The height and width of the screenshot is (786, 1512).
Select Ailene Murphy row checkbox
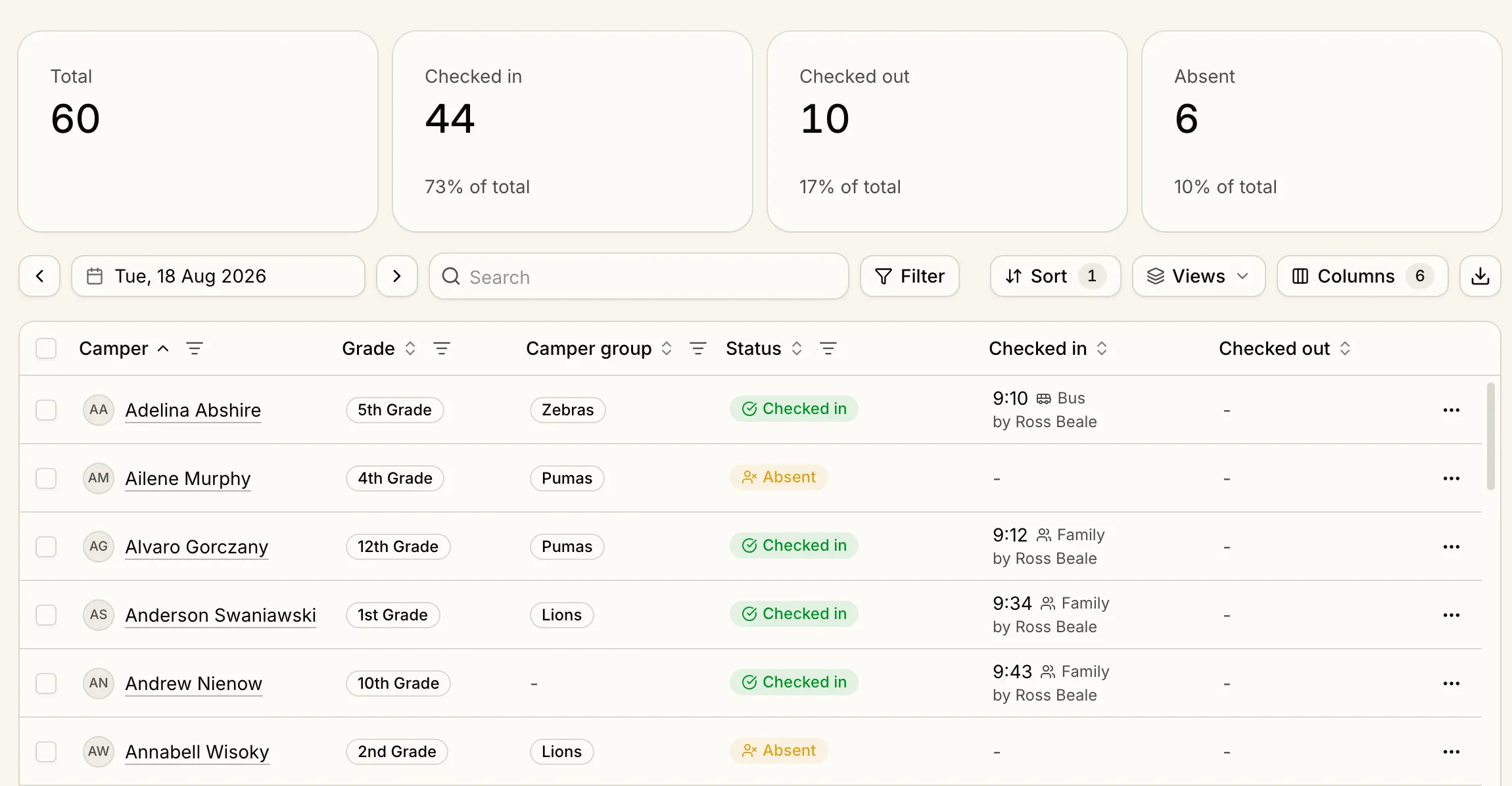tap(46, 478)
